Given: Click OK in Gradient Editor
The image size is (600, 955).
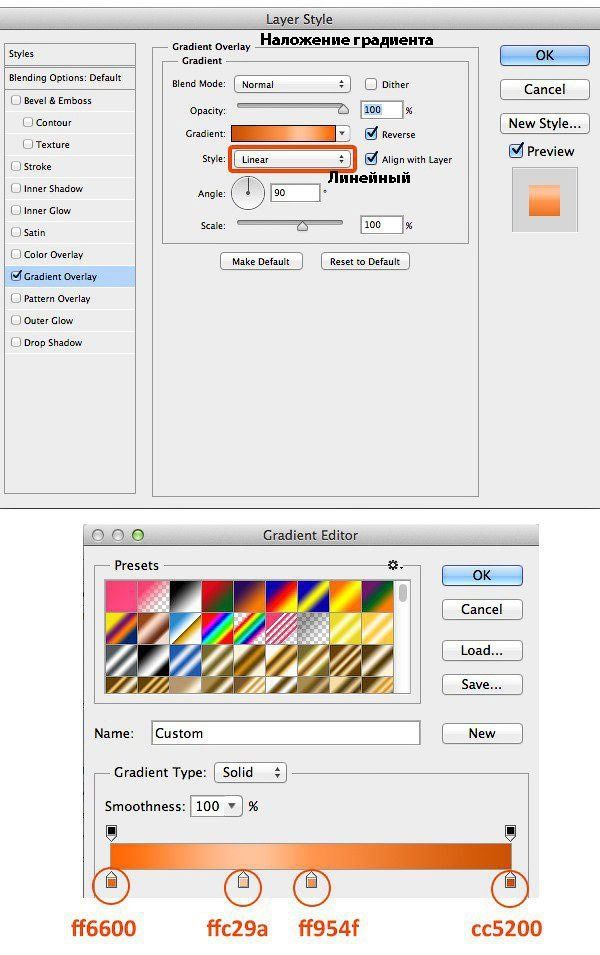Looking at the screenshot, I should coord(482,576).
